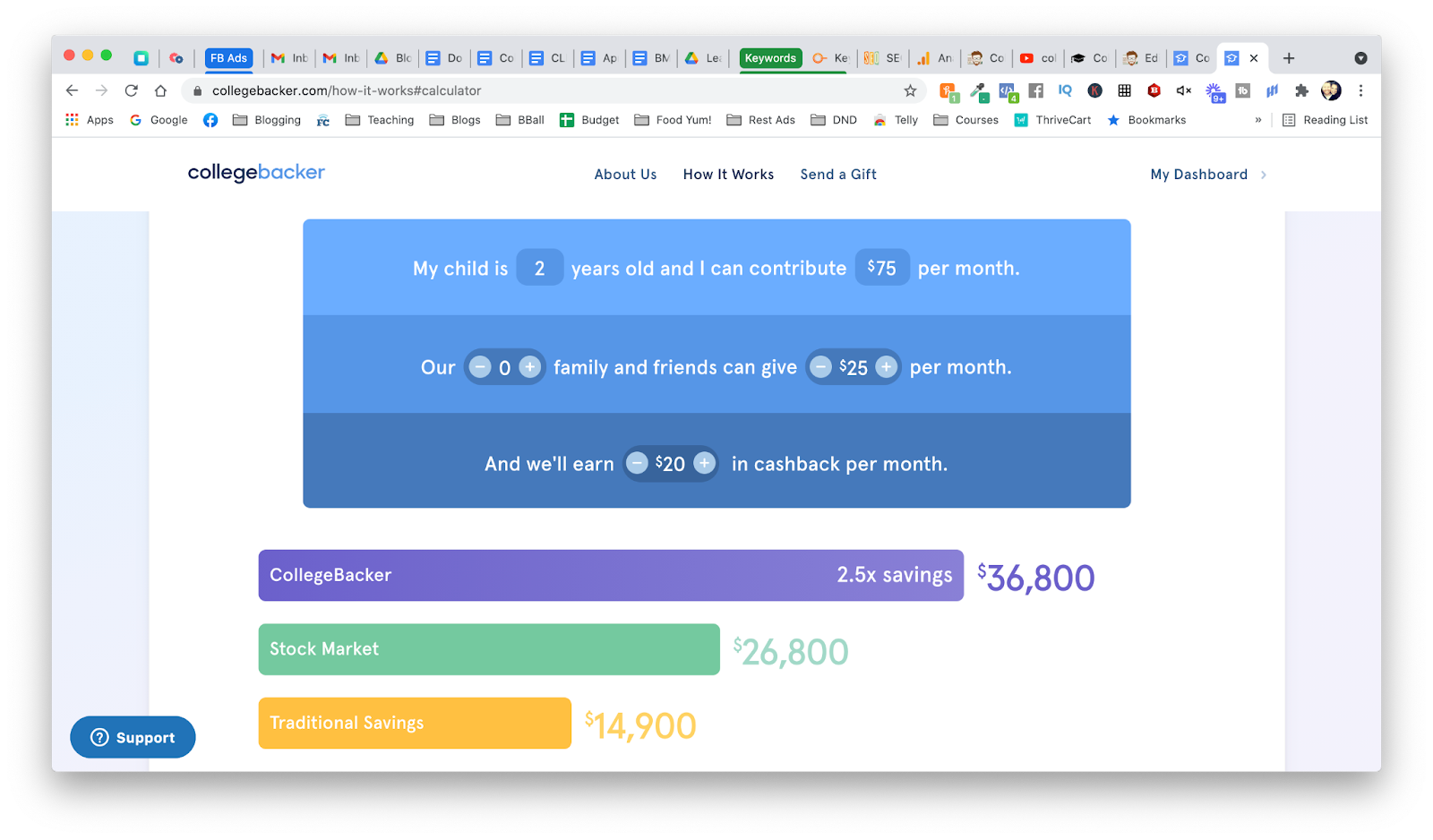The width and height of the screenshot is (1433, 840).
Task: Open the ThriveCart bookmark
Action: click(x=1052, y=120)
